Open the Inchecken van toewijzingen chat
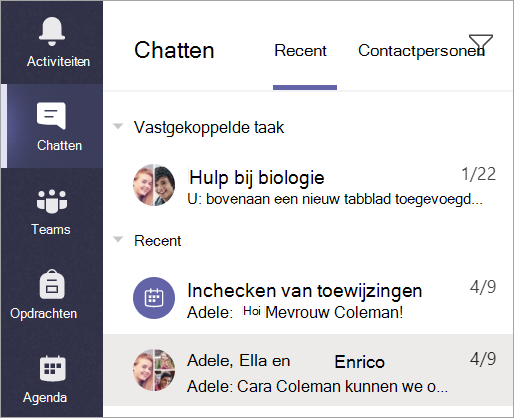 pyautogui.click(x=308, y=298)
